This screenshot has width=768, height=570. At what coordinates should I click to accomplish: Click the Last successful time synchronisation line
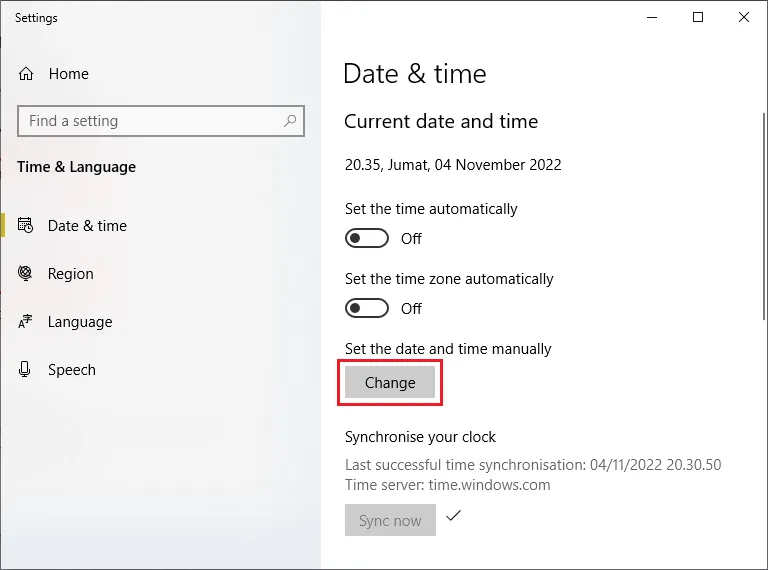click(x=533, y=465)
